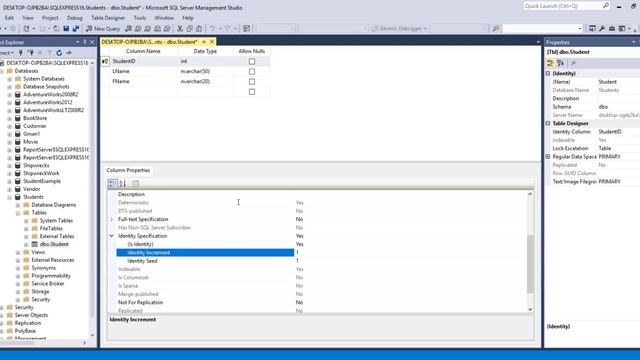Click Column Properties scroll down arrow
Image resolution: width=640 pixels, height=360 pixels.
tap(530, 309)
